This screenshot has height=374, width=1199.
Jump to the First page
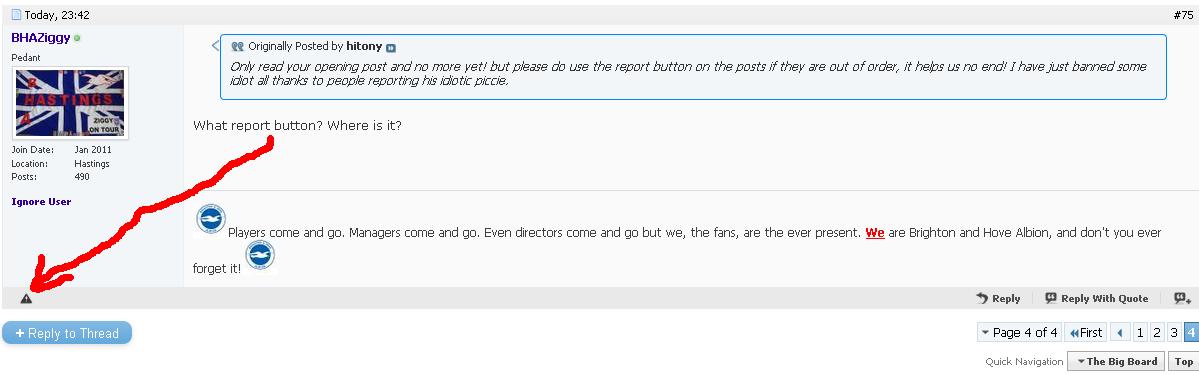pos(1085,333)
